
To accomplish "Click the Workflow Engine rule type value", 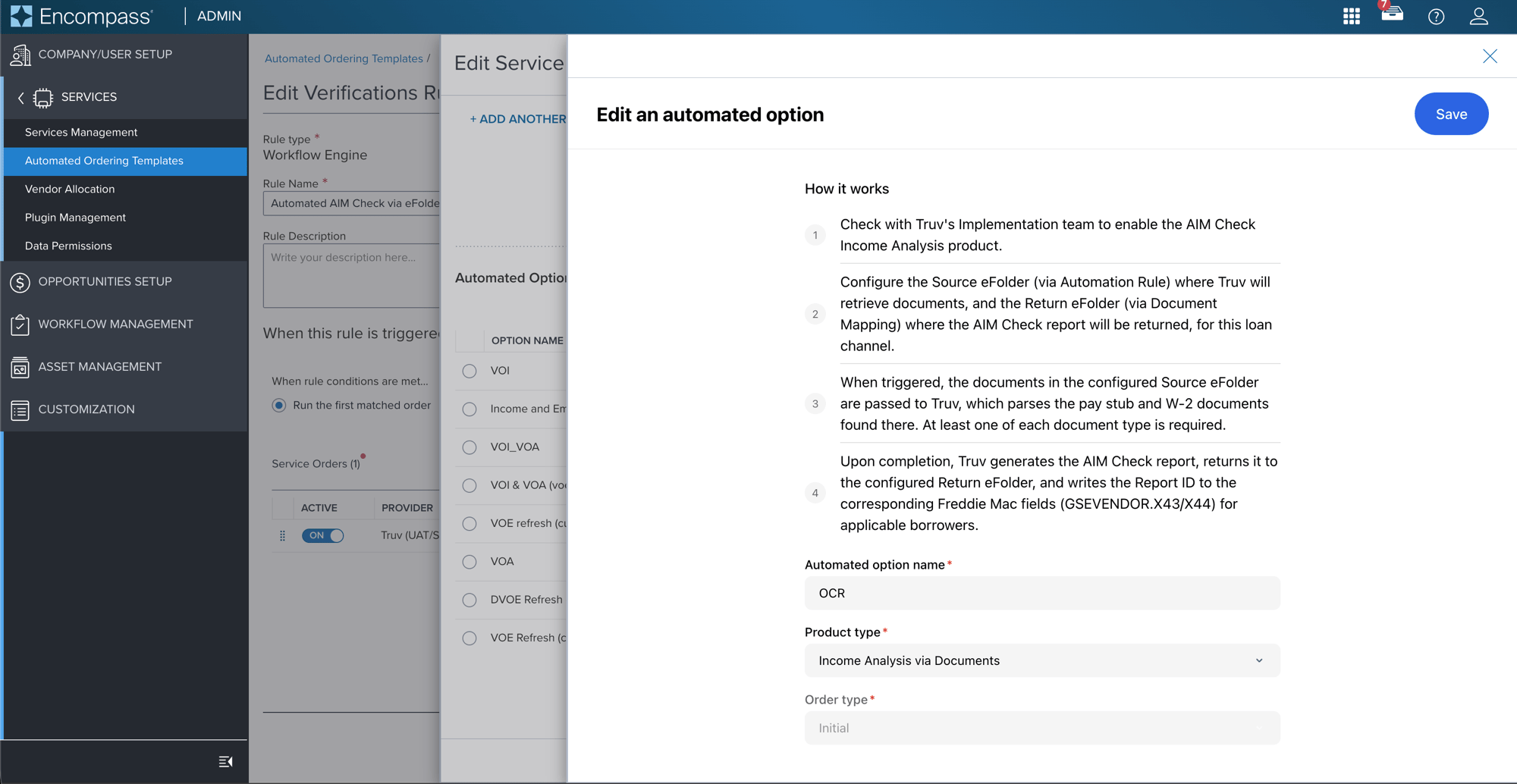I will 315,155.
